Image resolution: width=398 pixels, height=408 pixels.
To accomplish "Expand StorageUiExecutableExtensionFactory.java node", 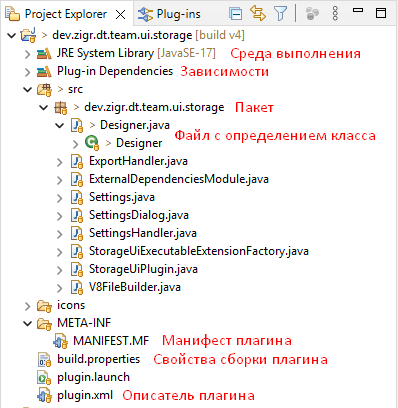I will [x=60, y=252].
